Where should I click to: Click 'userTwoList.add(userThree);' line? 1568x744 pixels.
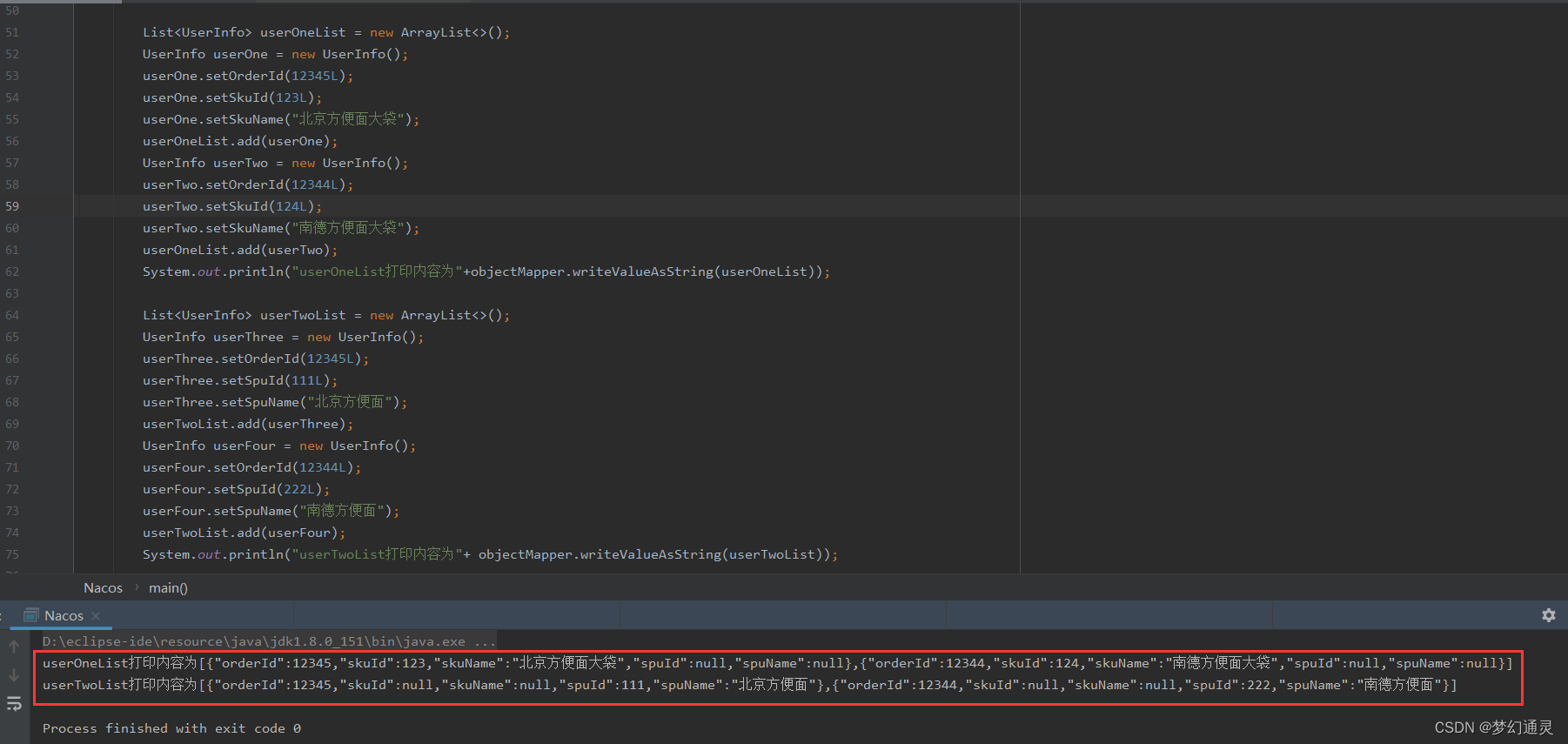248,424
